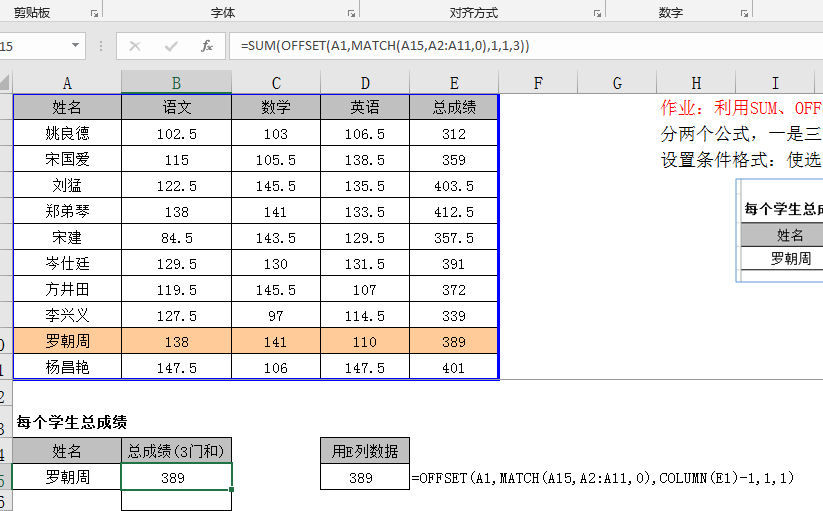This screenshot has width=823, height=511.
Task: Click 杨昌艳's total score 401
Action: 454,367
